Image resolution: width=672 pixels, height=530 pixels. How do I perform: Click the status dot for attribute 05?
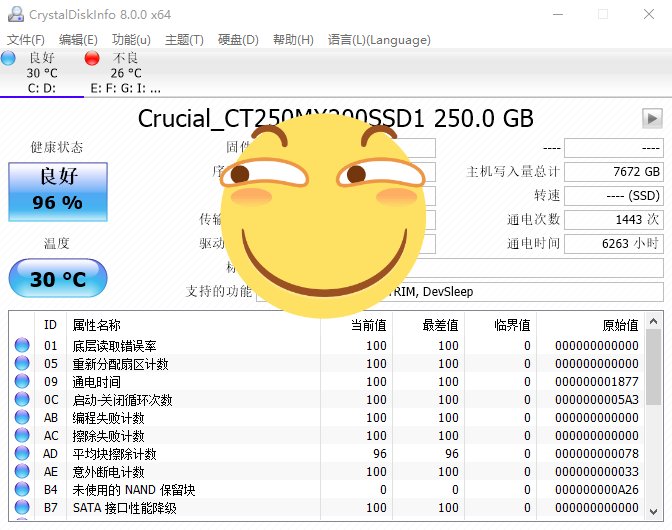pyautogui.click(x=22, y=363)
